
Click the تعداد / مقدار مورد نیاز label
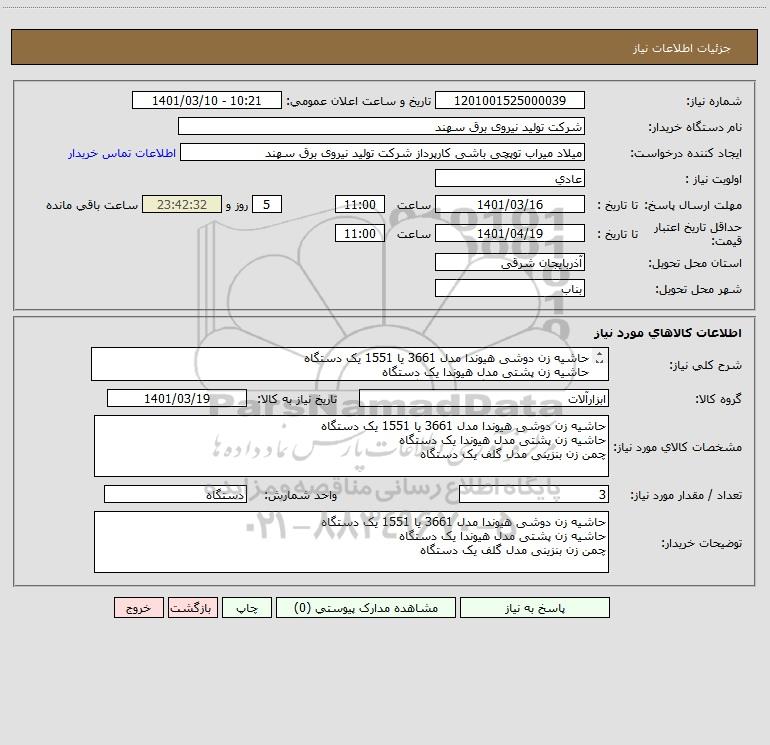(x=686, y=496)
